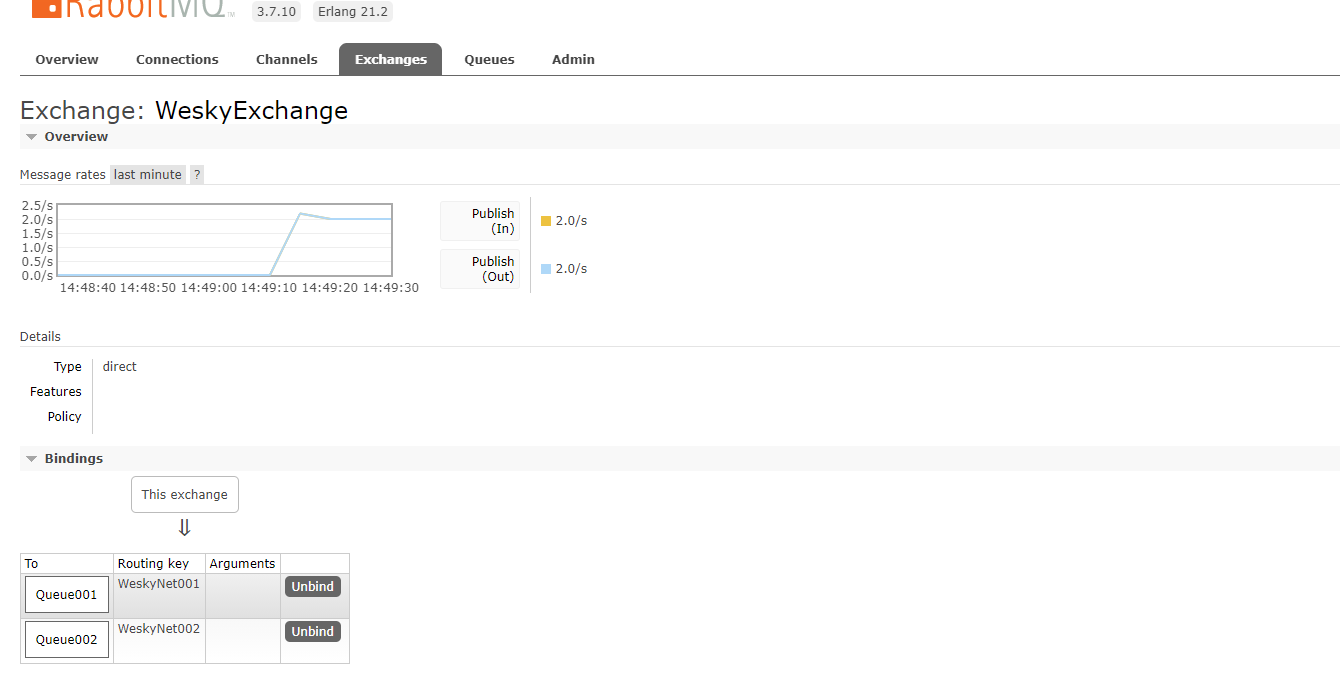Switch to the Connections tab

pos(177,59)
